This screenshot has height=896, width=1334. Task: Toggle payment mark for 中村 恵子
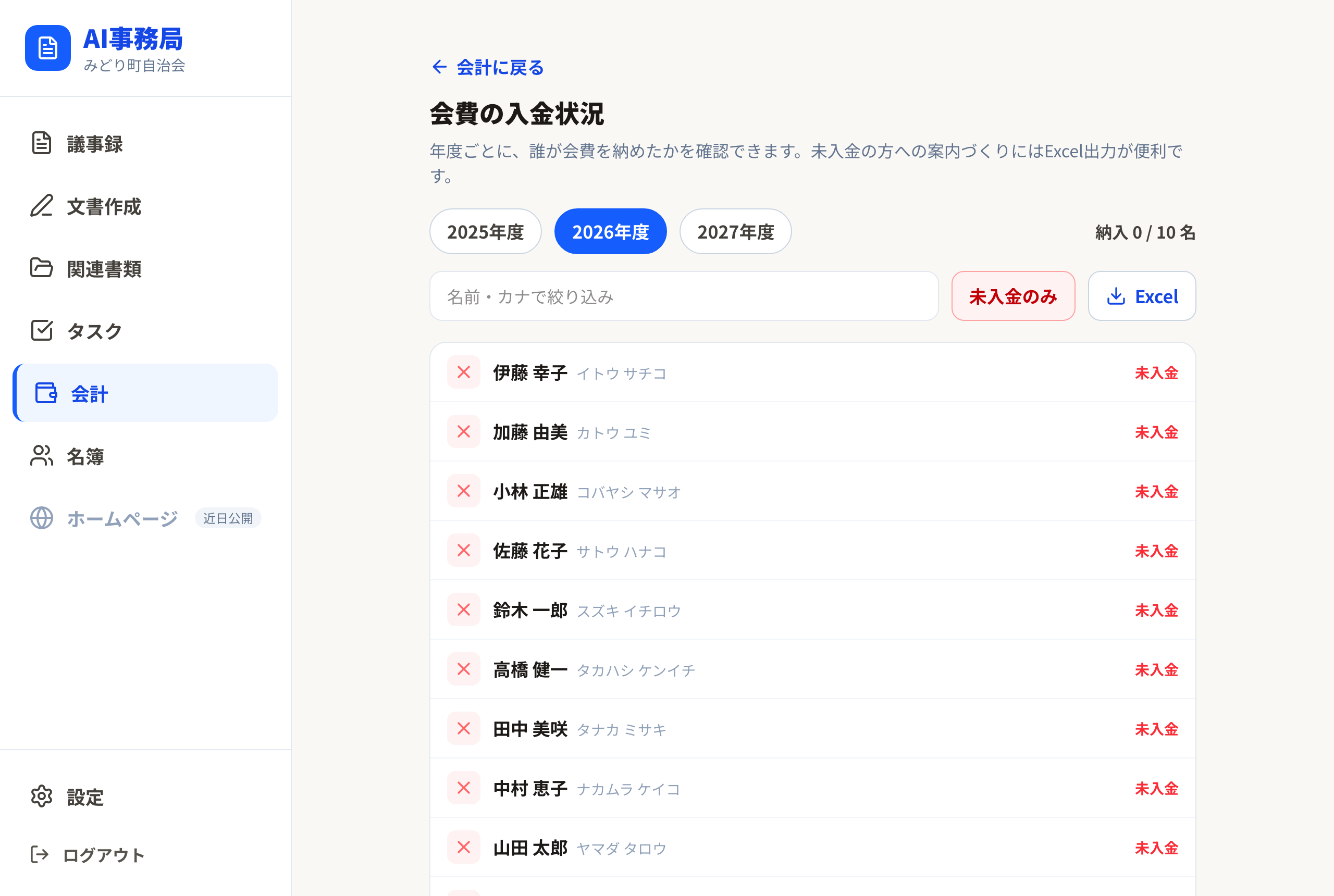(x=464, y=788)
